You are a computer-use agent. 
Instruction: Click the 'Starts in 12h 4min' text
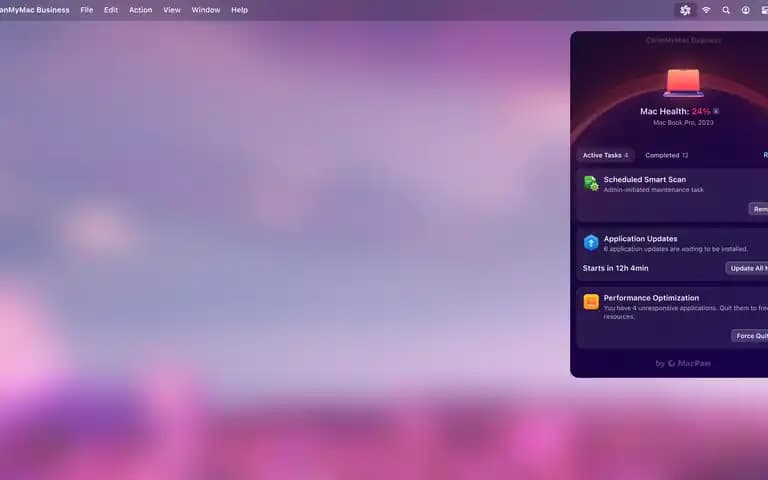point(616,268)
